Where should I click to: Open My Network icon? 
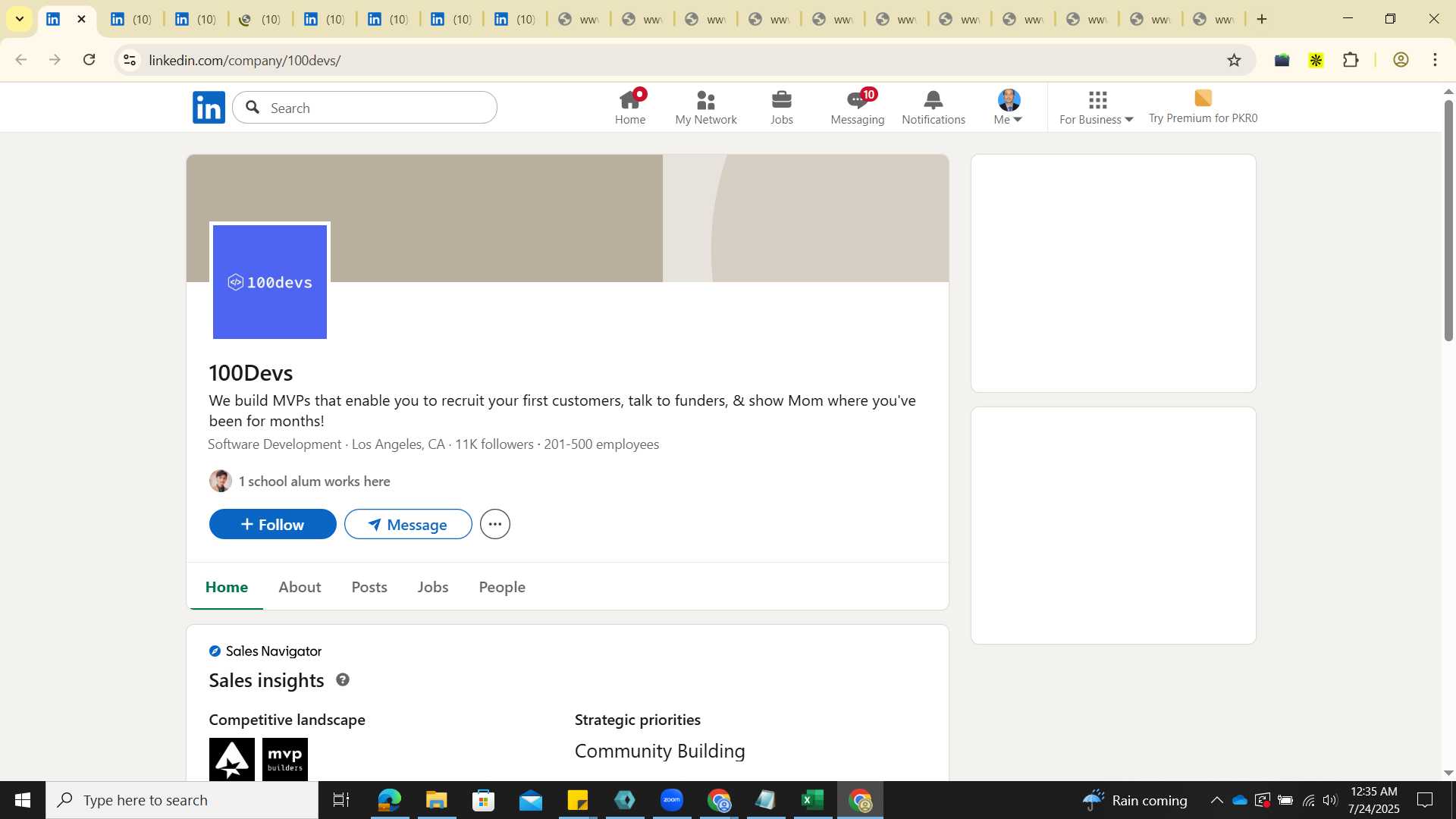pos(706,107)
